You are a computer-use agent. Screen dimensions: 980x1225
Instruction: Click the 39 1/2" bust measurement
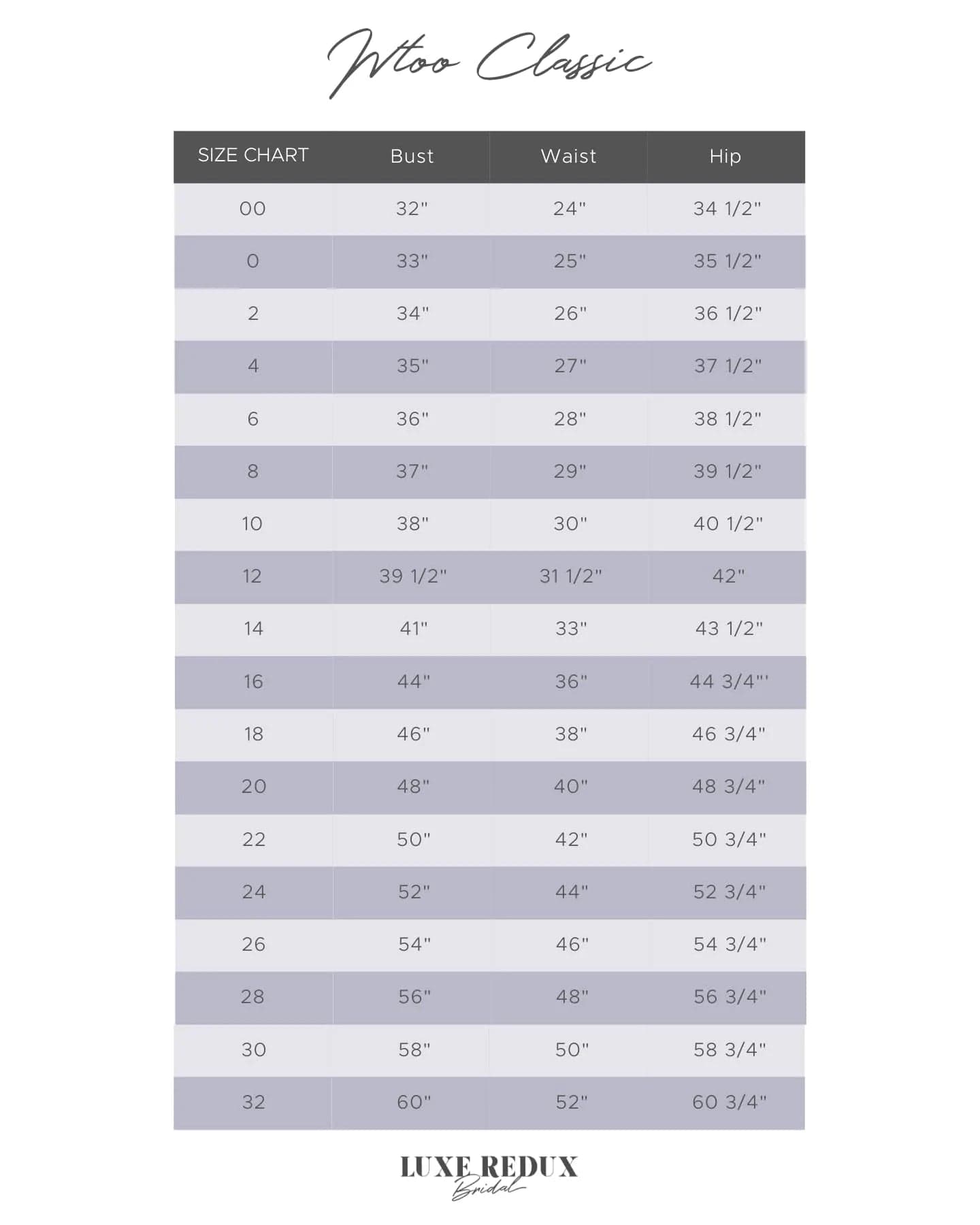(413, 576)
